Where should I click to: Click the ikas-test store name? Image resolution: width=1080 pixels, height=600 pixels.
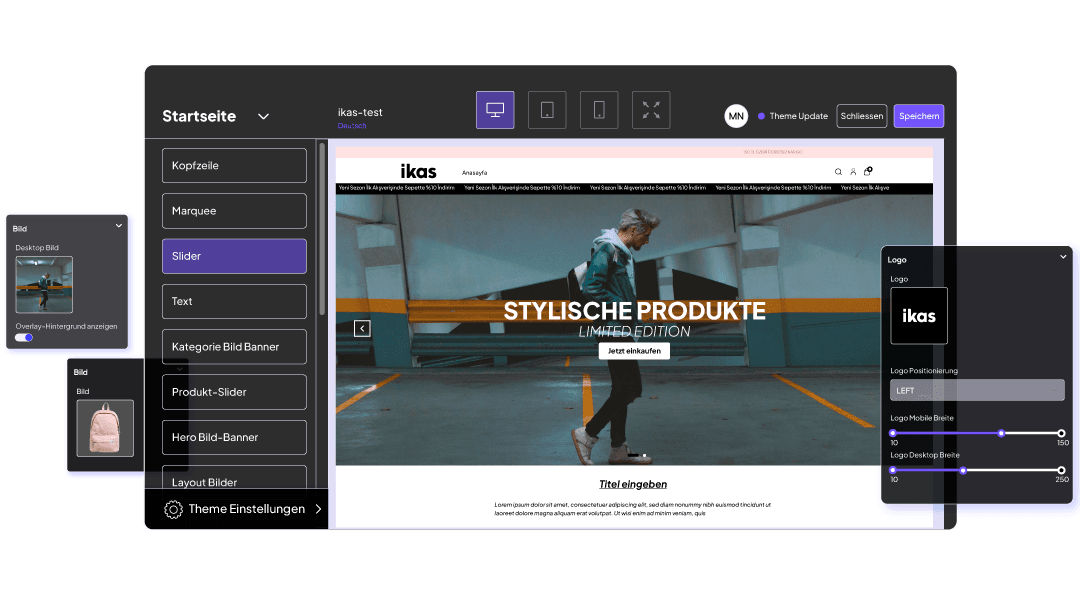tap(360, 112)
